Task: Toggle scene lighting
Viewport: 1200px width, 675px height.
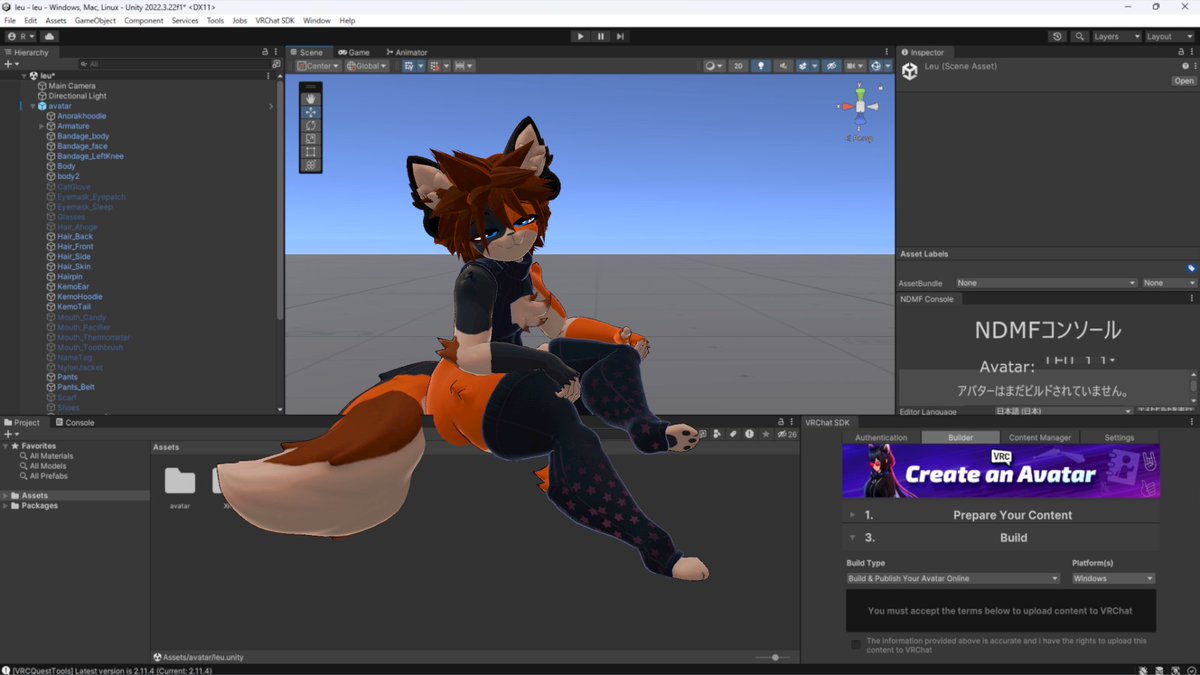Action: click(761, 66)
